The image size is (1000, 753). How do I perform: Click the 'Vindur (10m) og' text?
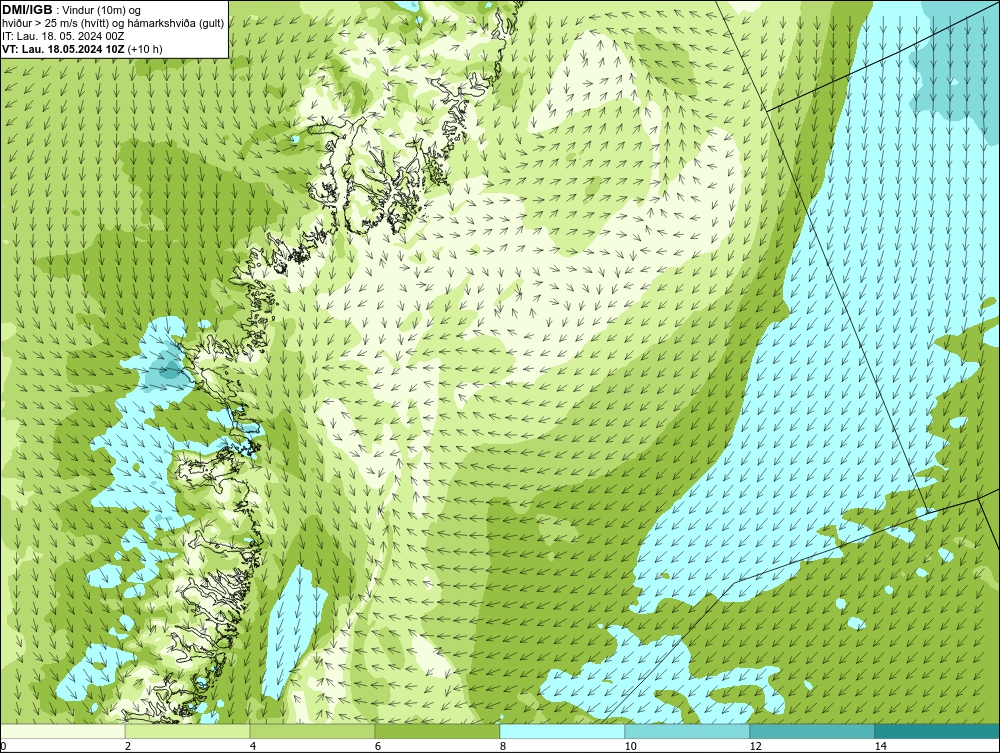(103, 11)
